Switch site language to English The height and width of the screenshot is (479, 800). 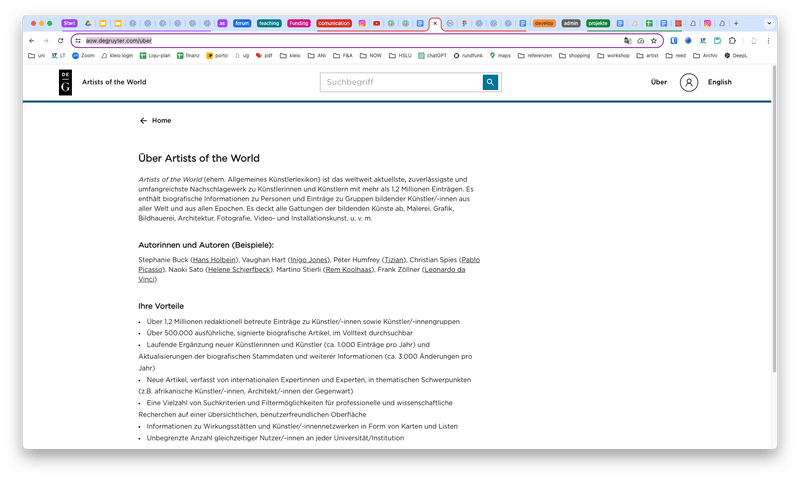pyautogui.click(x=719, y=82)
